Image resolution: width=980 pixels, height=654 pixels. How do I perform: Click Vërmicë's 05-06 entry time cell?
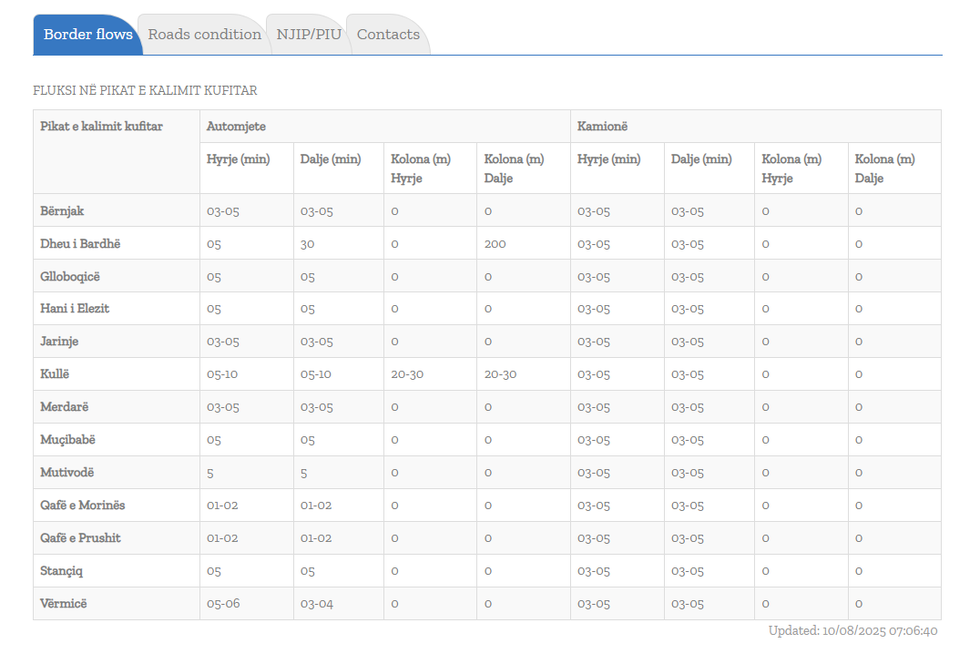tap(222, 604)
